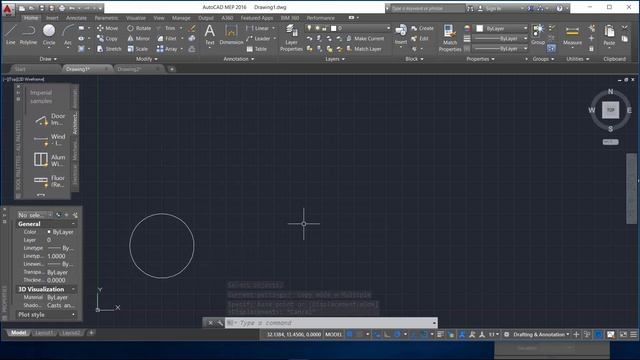Click Create block button
The height and width of the screenshot is (360, 640).
click(422, 28)
